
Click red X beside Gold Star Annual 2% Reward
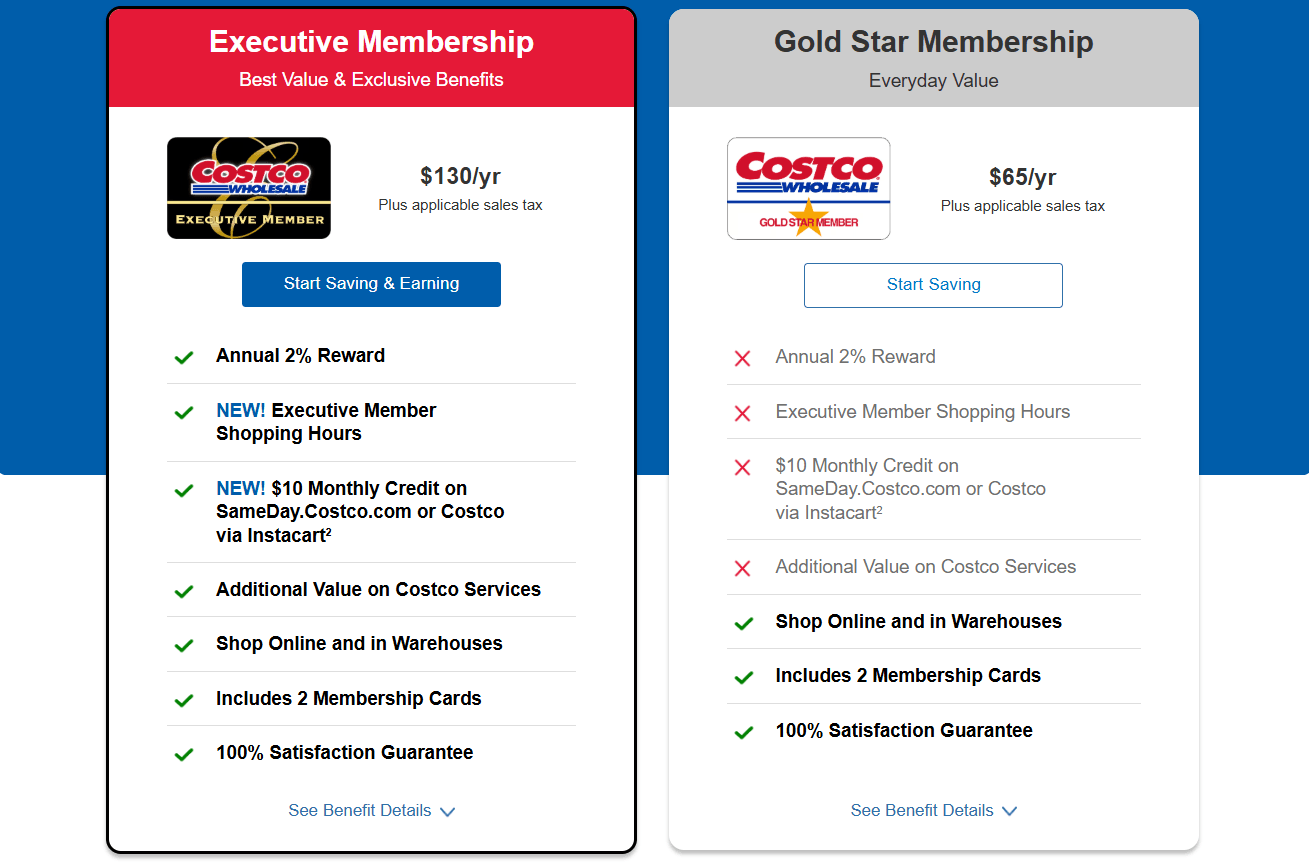pyautogui.click(x=742, y=358)
